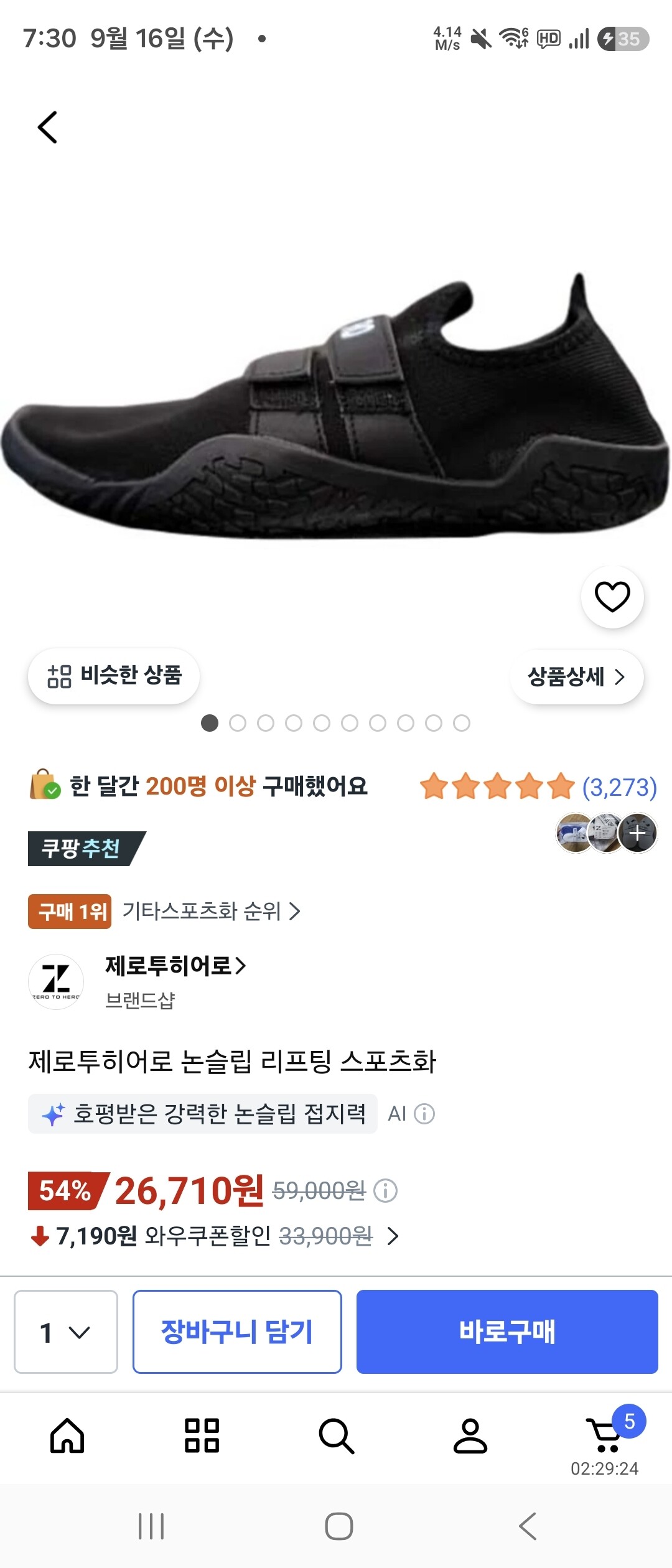
Task: Tap the back arrow at top left
Action: coord(48,128)
